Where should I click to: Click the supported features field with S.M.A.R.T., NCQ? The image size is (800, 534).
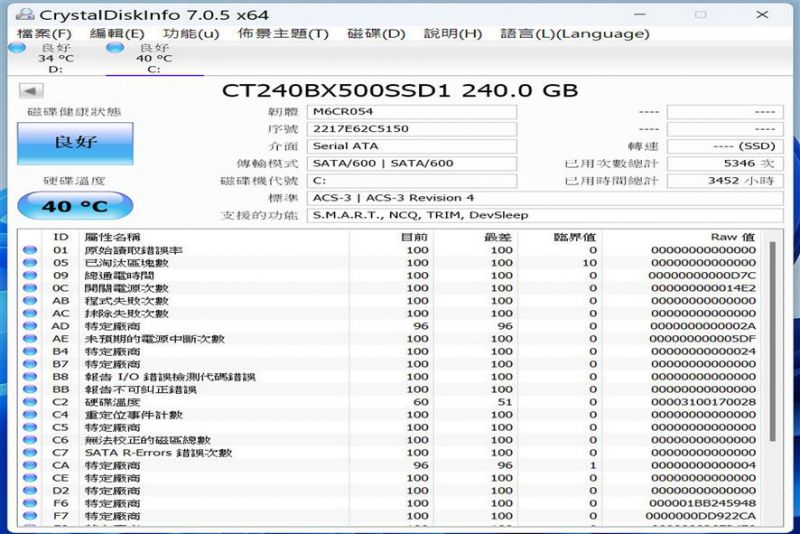tap(545, 215)
